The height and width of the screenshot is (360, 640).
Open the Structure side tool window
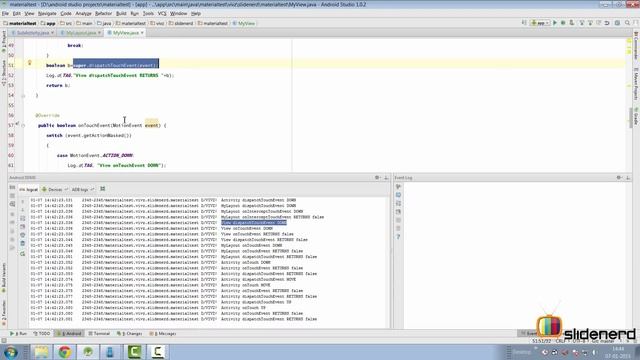point(4,72)
